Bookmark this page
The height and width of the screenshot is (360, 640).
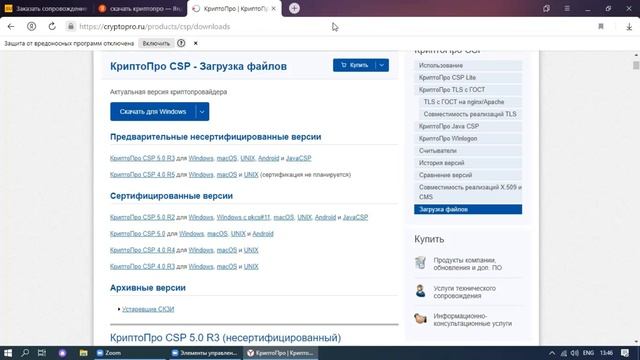601,27
